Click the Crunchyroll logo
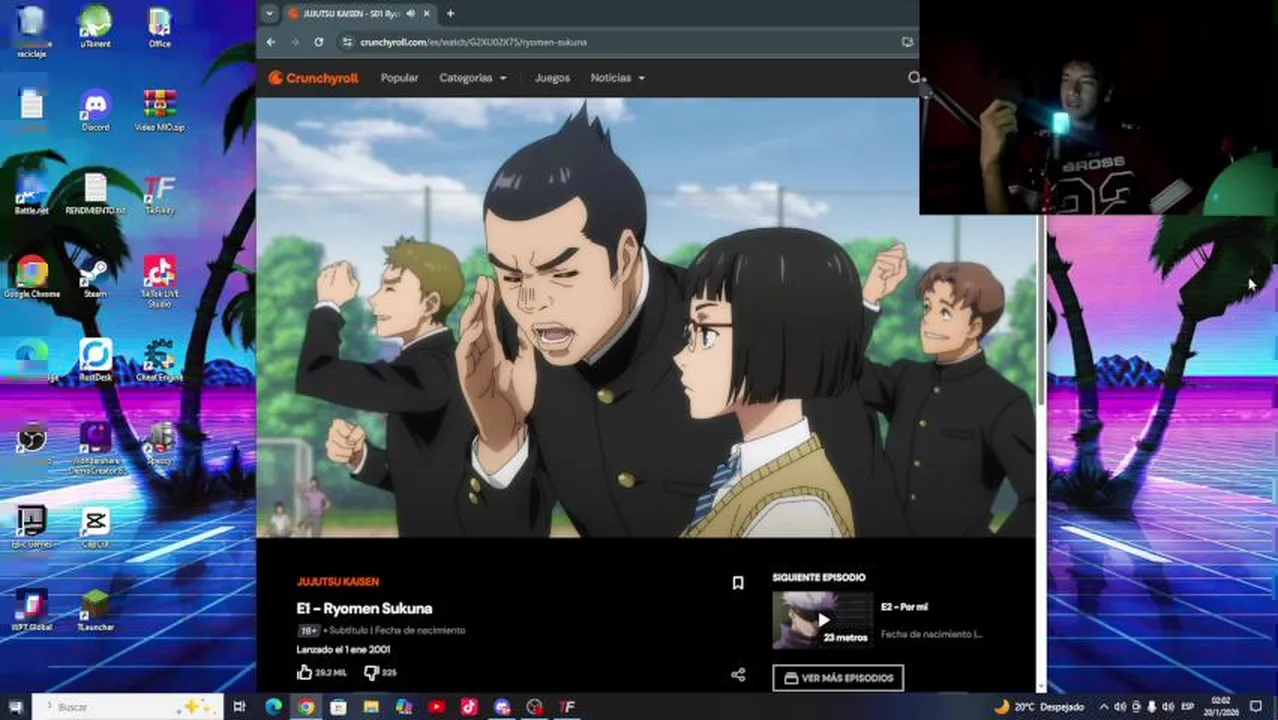The width and height of the screenshot is (1278, 720). click(313, 77)
